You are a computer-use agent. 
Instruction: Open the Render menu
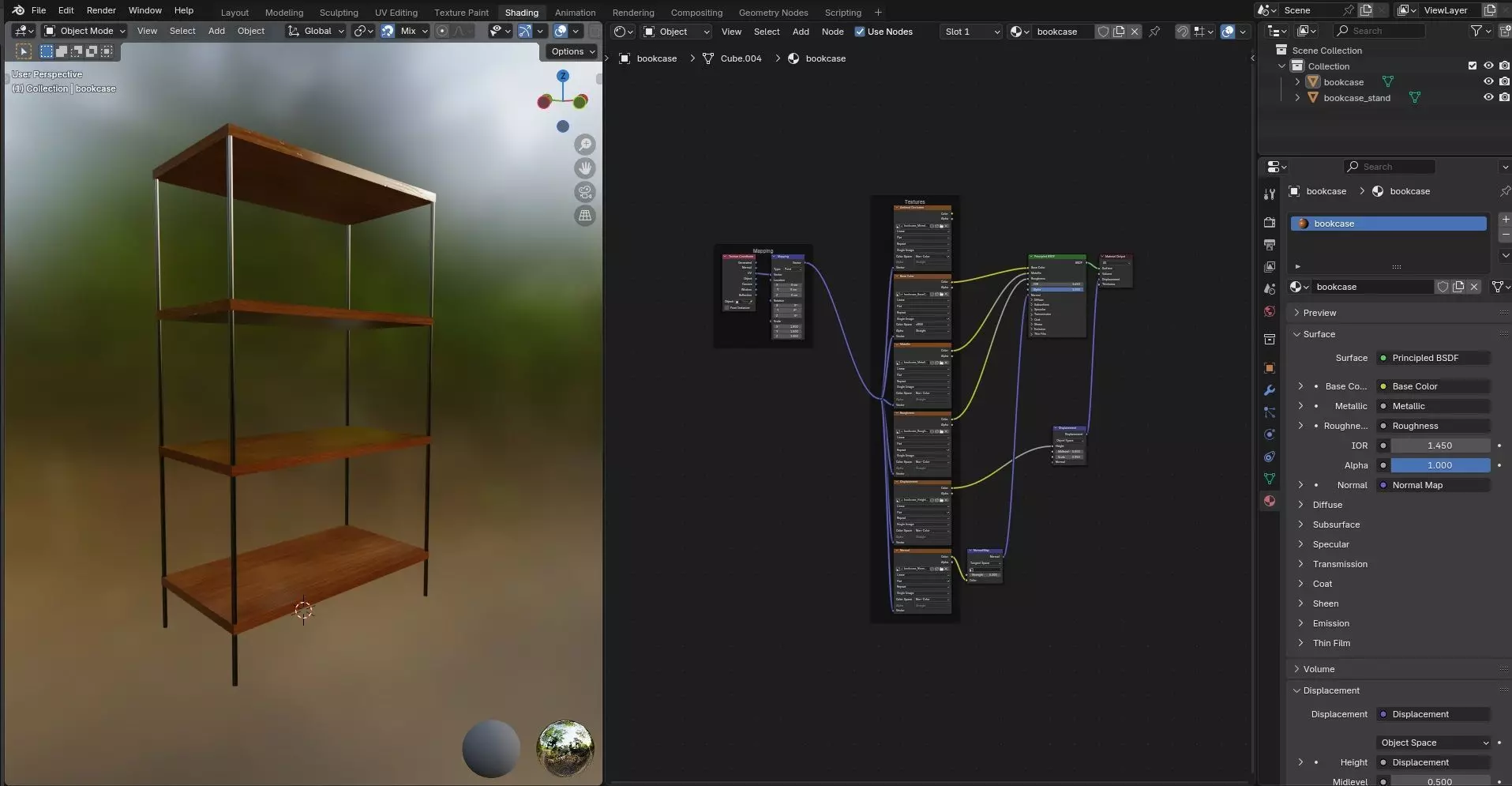click(101, 10)
